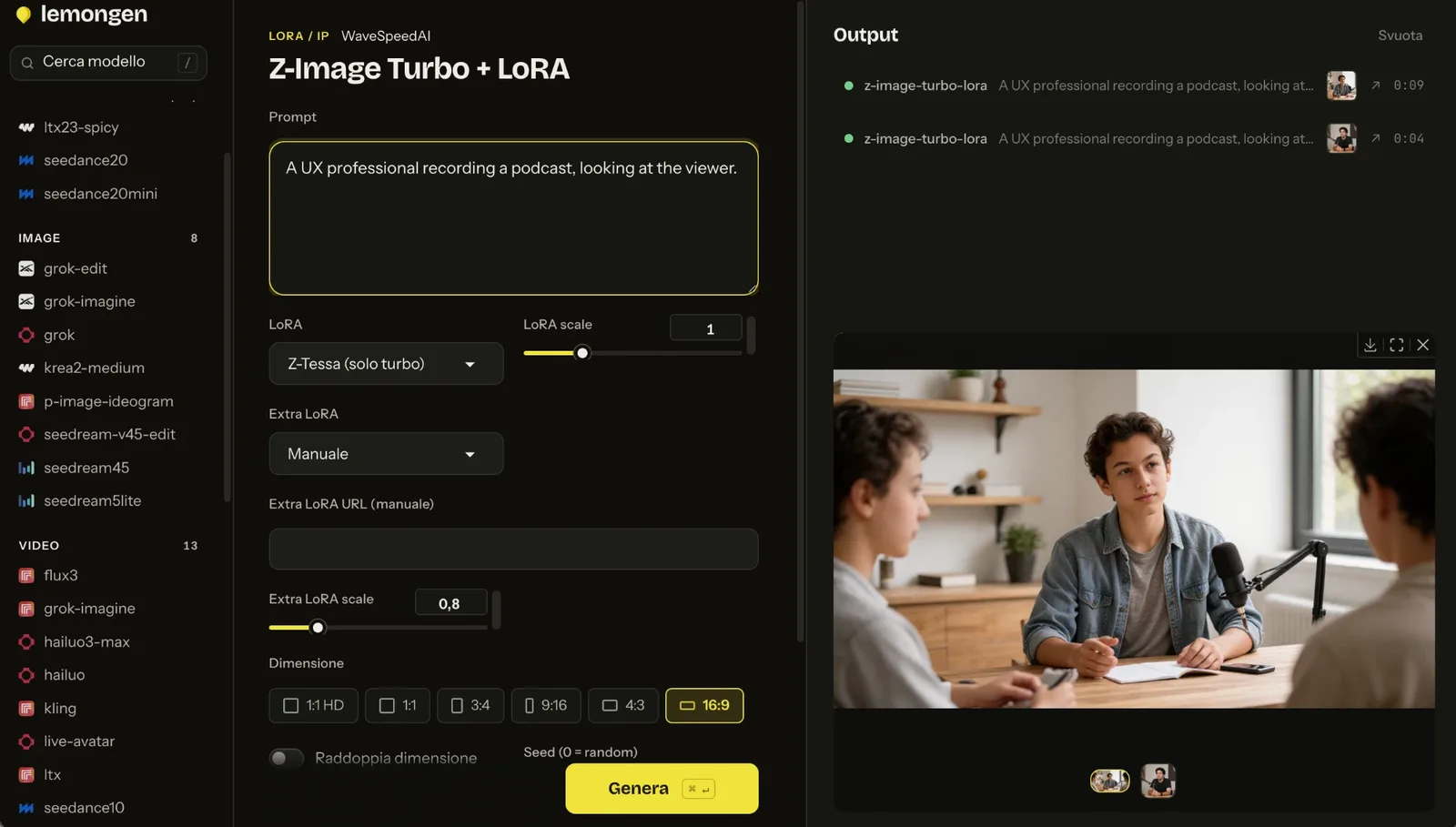Screen dimensions: 1456x827
Task: Select the grok-edit model icon
Action: [26, 268]
